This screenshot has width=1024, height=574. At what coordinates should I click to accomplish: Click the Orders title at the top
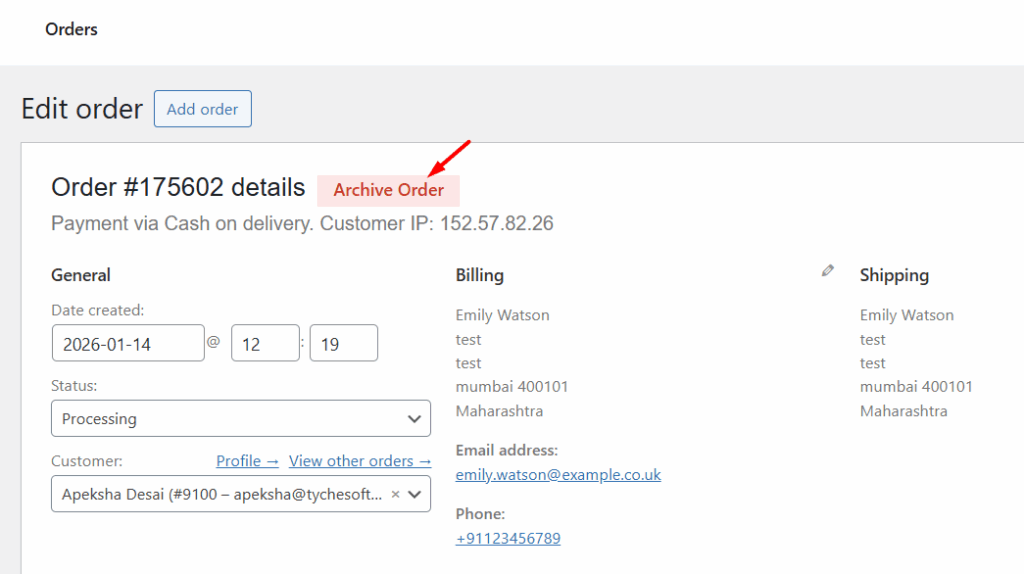pyautogui.click(x=71, y=29)
